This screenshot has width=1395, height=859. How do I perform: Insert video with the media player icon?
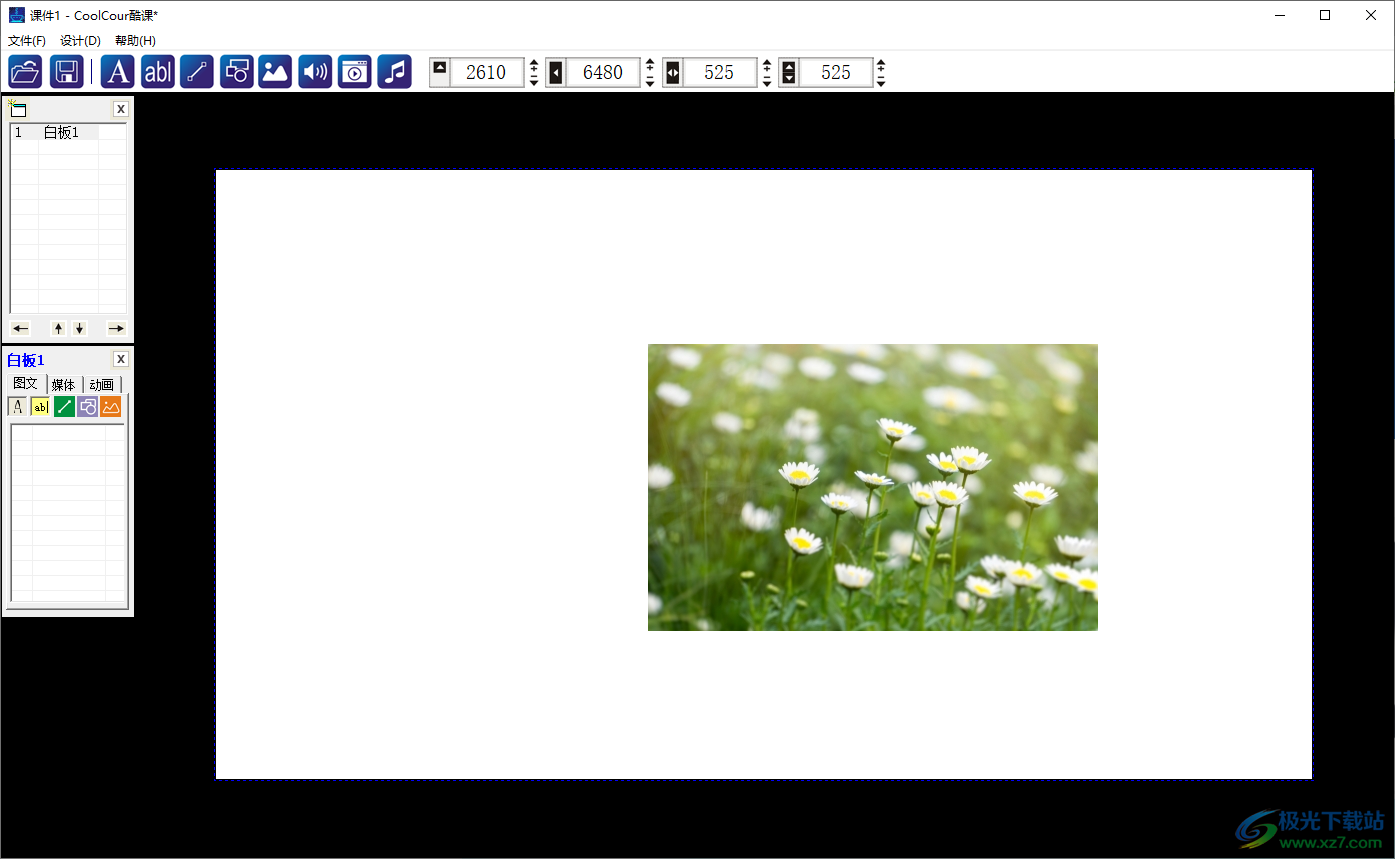pyautogui.click(x=354, y=72)
